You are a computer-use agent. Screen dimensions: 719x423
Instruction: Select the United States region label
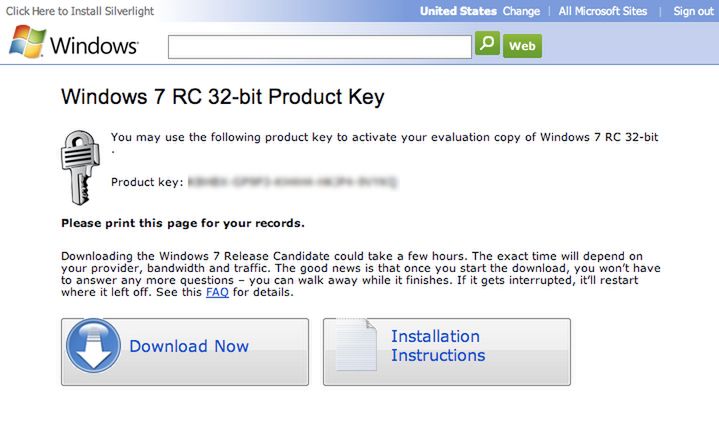tap(458, 11)
